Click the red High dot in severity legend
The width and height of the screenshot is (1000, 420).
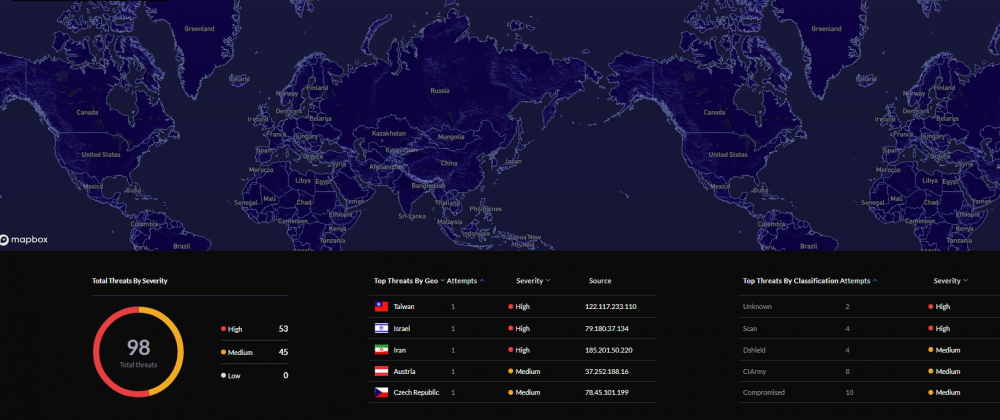point(223,328)
